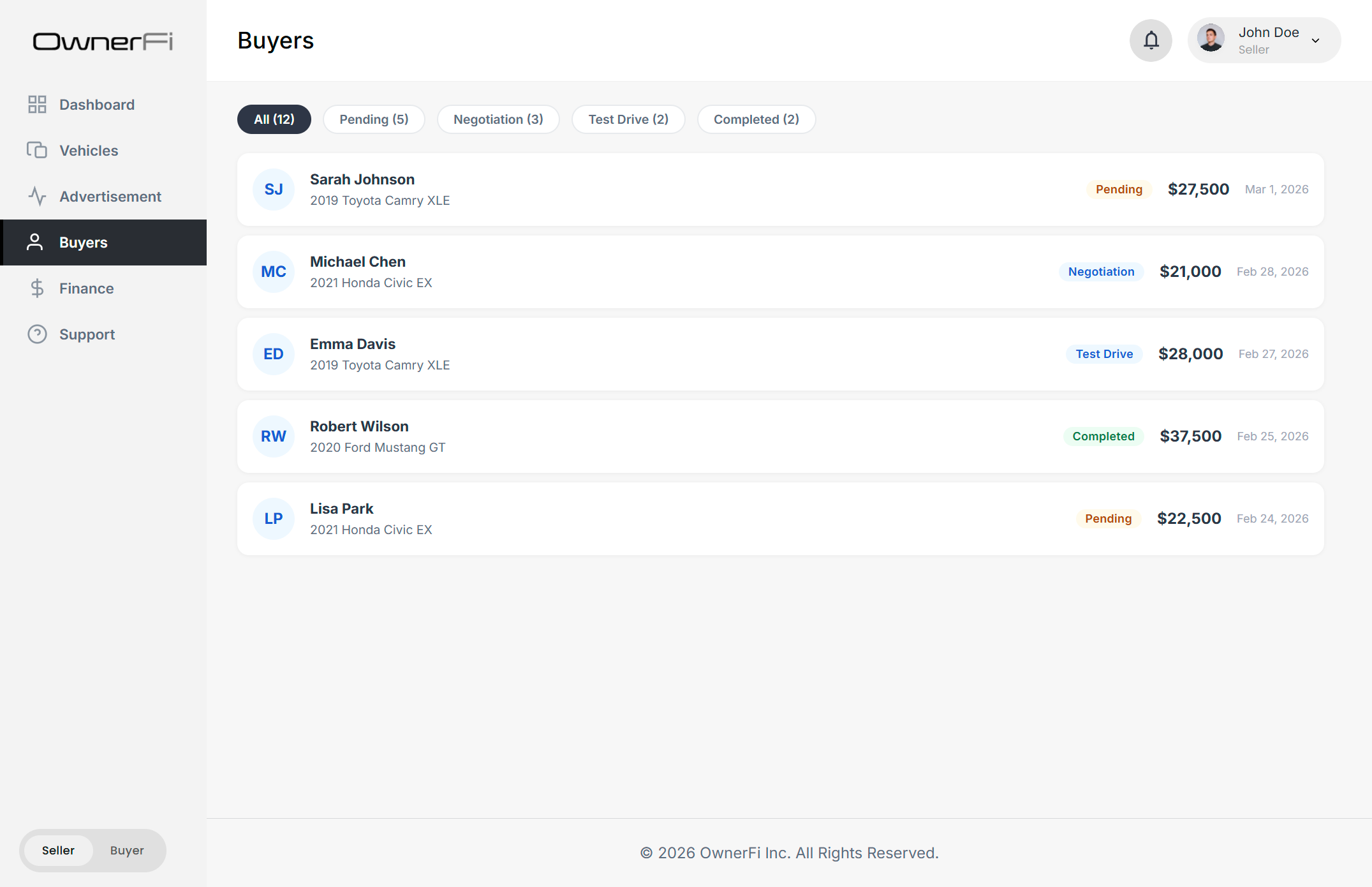Screen dimensions: 1372x887
Task: Select the All (12) filter tab
Action: pos(274,119)
